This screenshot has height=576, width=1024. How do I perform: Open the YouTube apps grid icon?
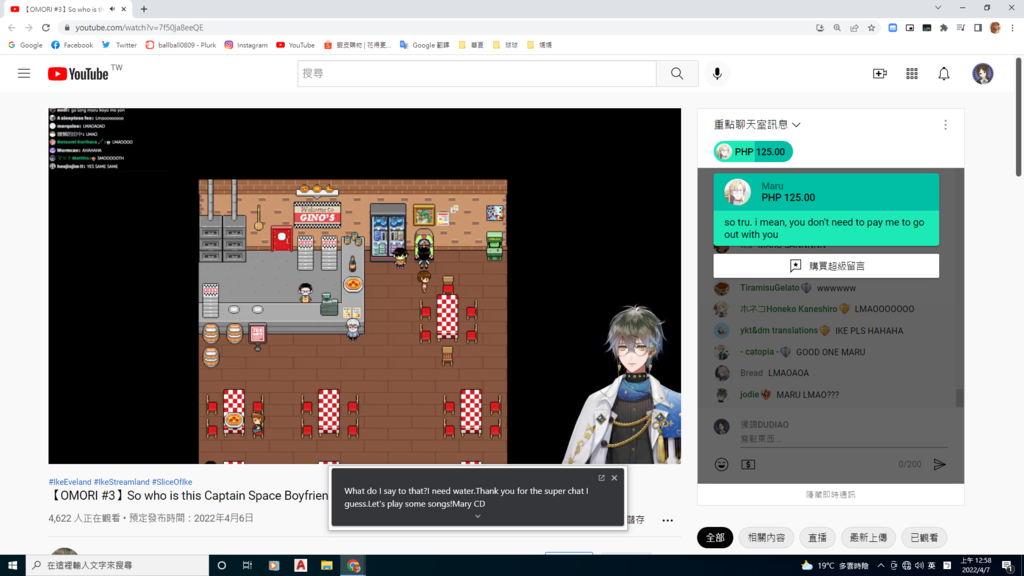[x=912, y=74]
